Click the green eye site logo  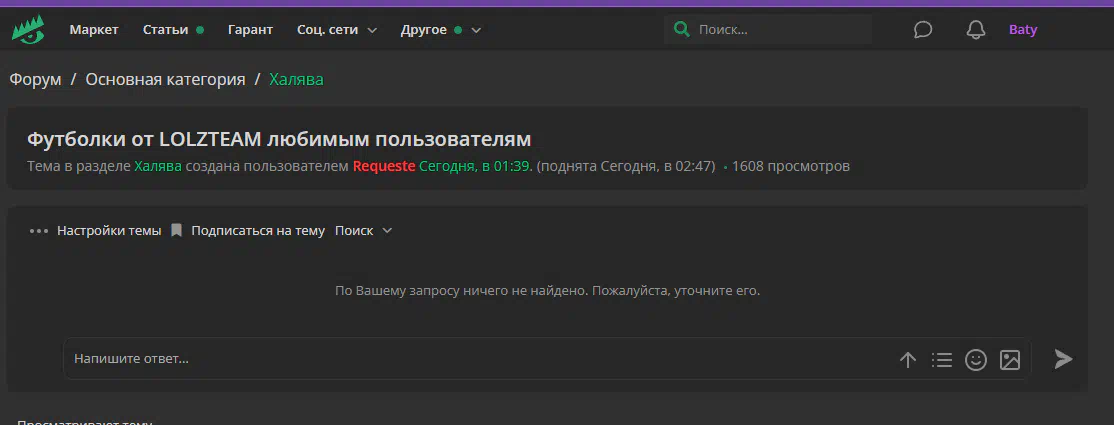tap(28, 30)
